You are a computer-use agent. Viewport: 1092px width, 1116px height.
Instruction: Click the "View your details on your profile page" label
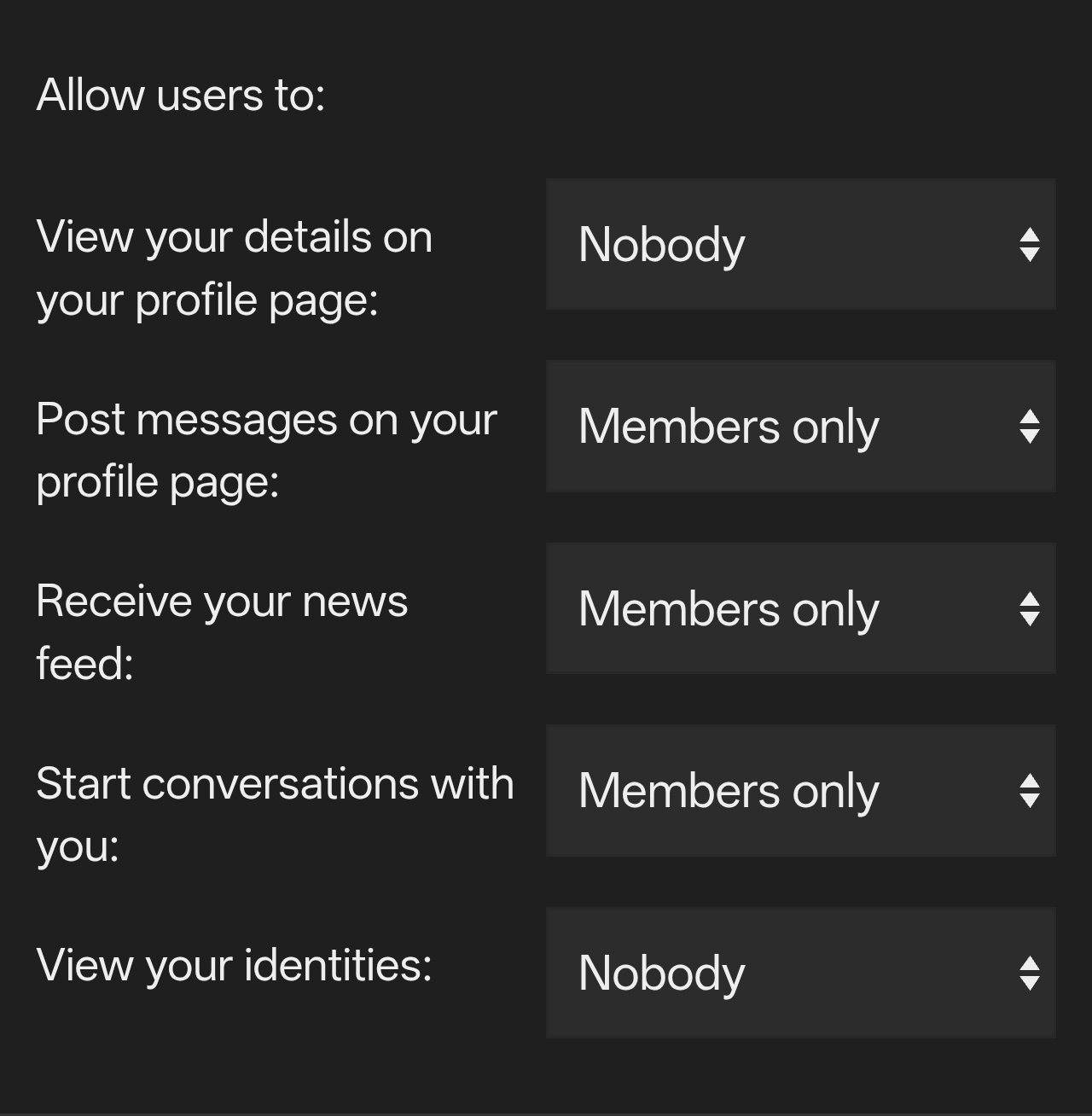pos(235,268)
